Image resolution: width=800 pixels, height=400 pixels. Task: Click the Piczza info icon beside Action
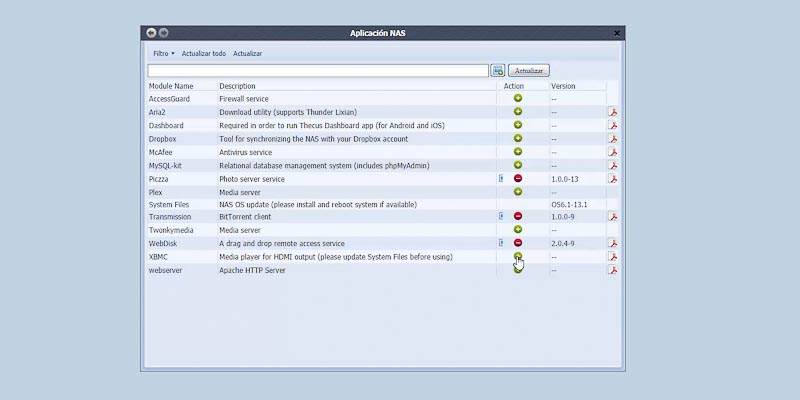[501, 178]
